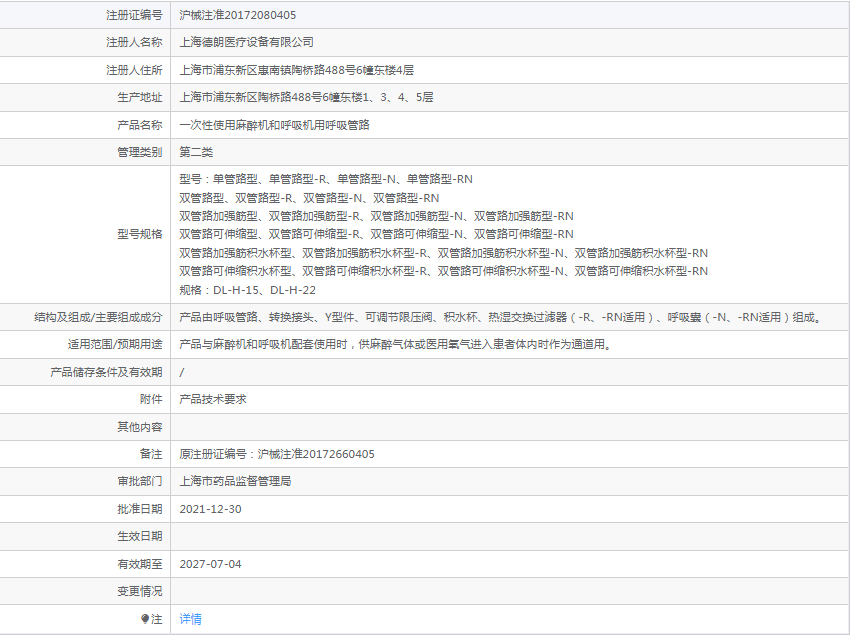Click the 产品技术要求 attachment text
The image size is (857, 641).
[x=213, y=399]
